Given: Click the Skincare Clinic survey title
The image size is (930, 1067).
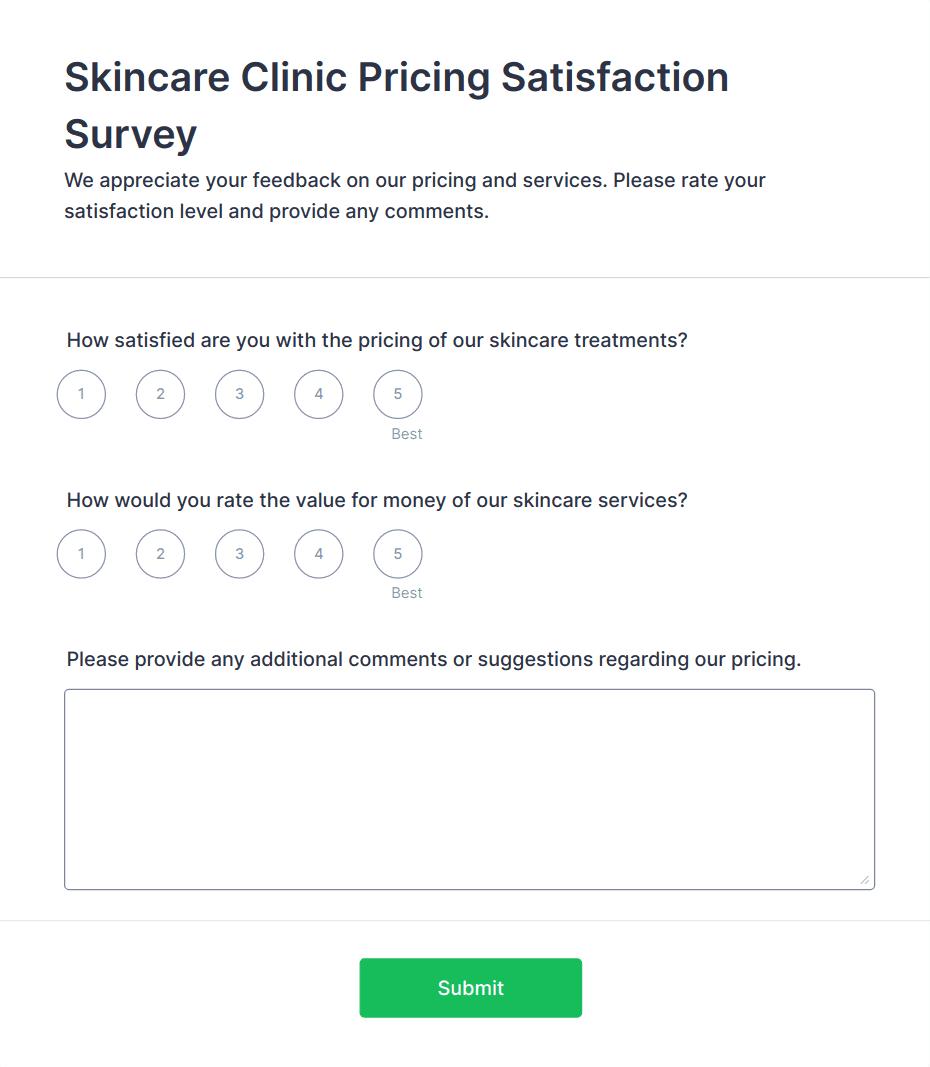Looking at the screenshot, I should [x=396, y=105].
